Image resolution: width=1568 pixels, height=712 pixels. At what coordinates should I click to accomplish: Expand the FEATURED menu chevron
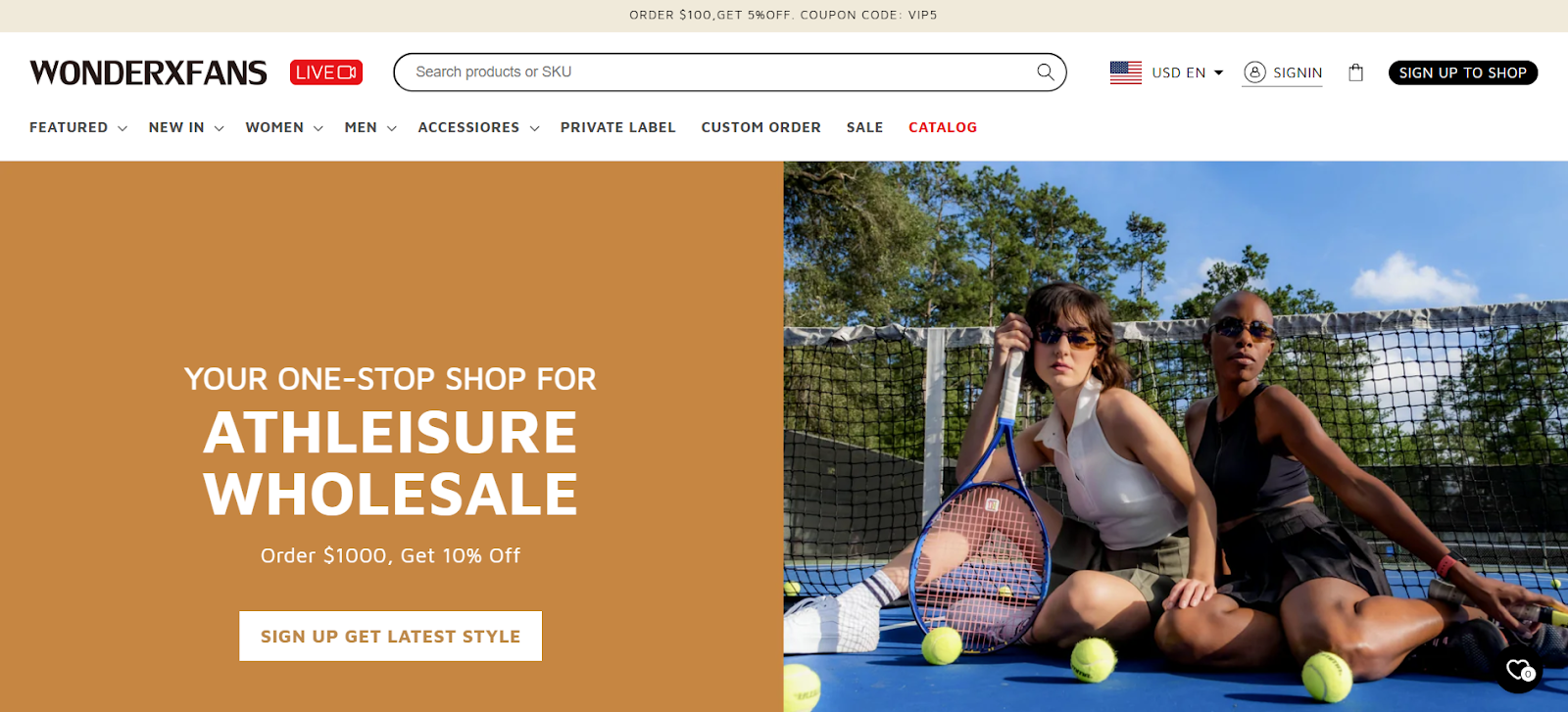(122, 128)
